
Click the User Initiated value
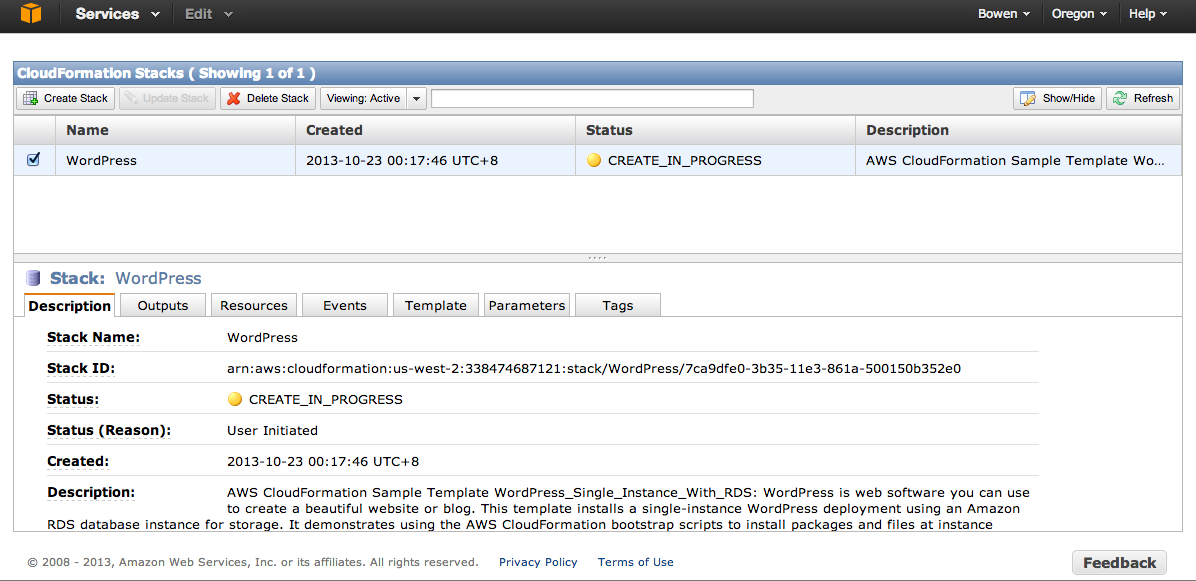pyautogui.click(x=272, y=431)
